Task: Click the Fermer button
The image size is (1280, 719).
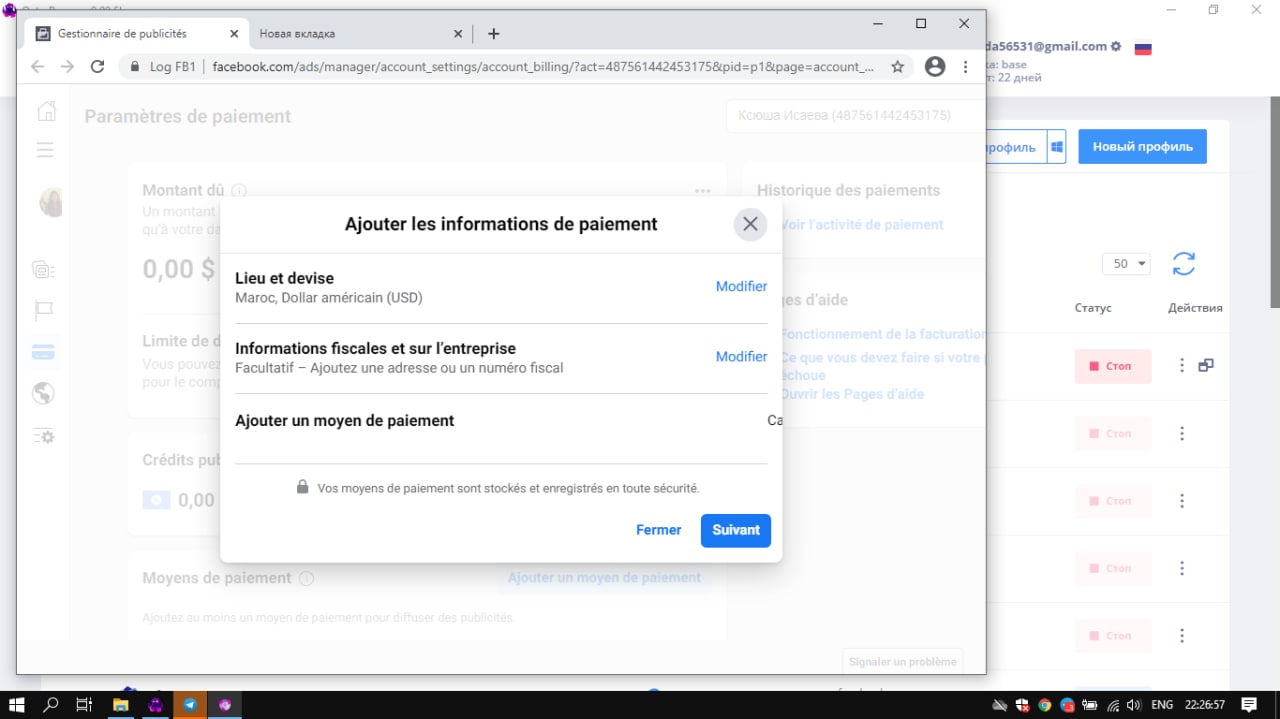Action: 658,530
